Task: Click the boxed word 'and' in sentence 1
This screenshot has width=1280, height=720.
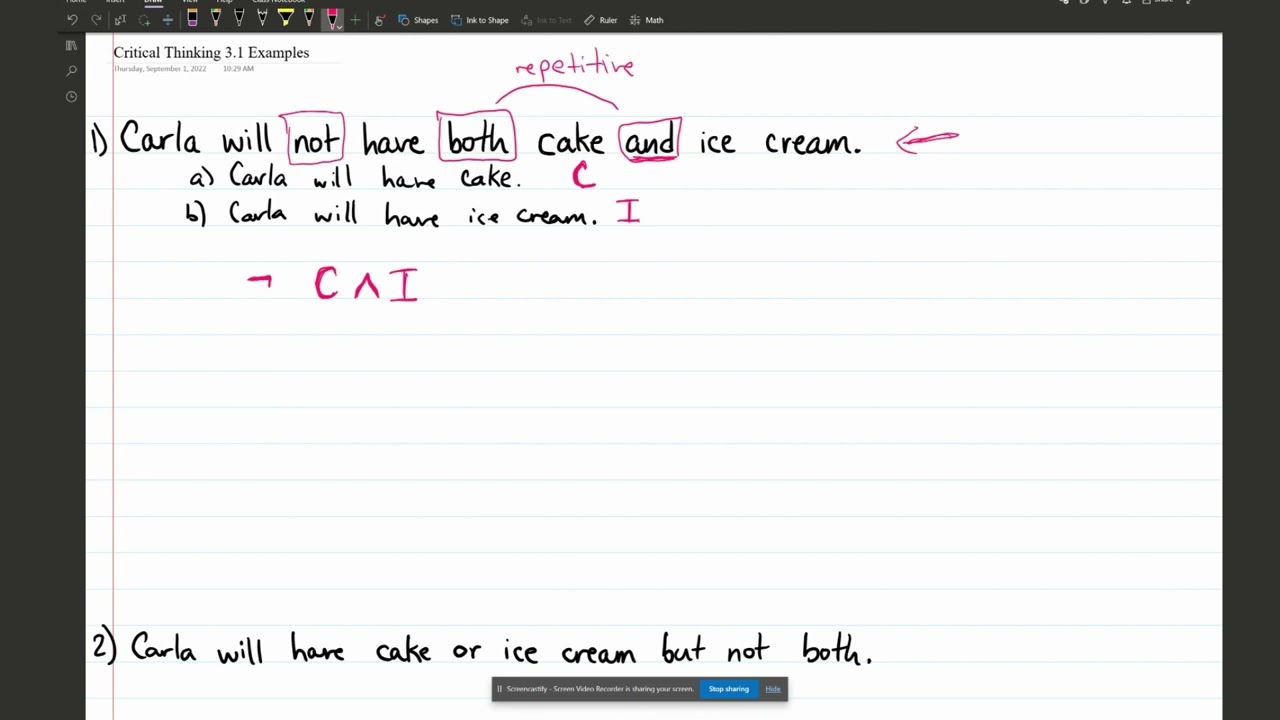Action: click(650, 140)
